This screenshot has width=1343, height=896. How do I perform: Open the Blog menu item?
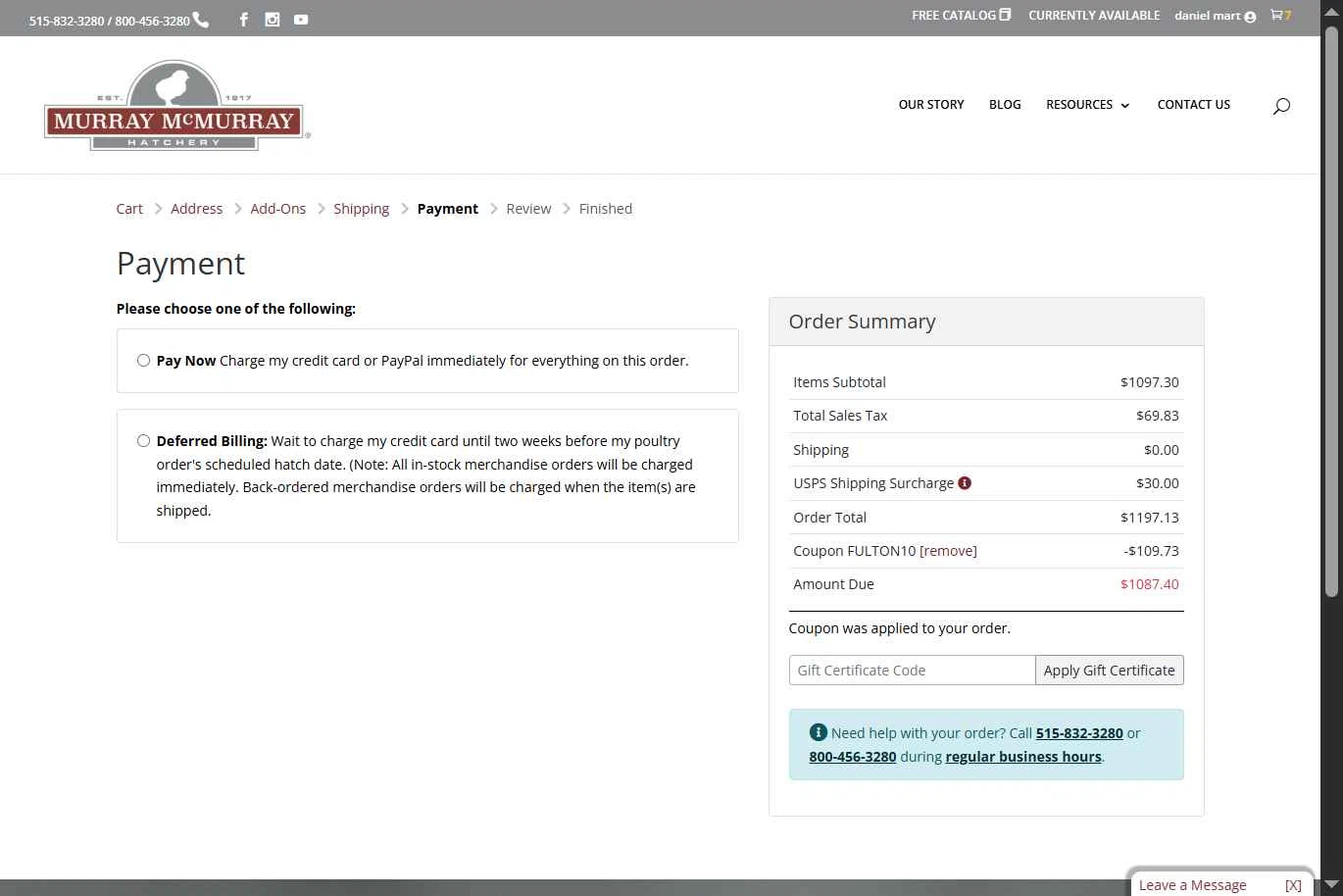tap(1005, 105)
